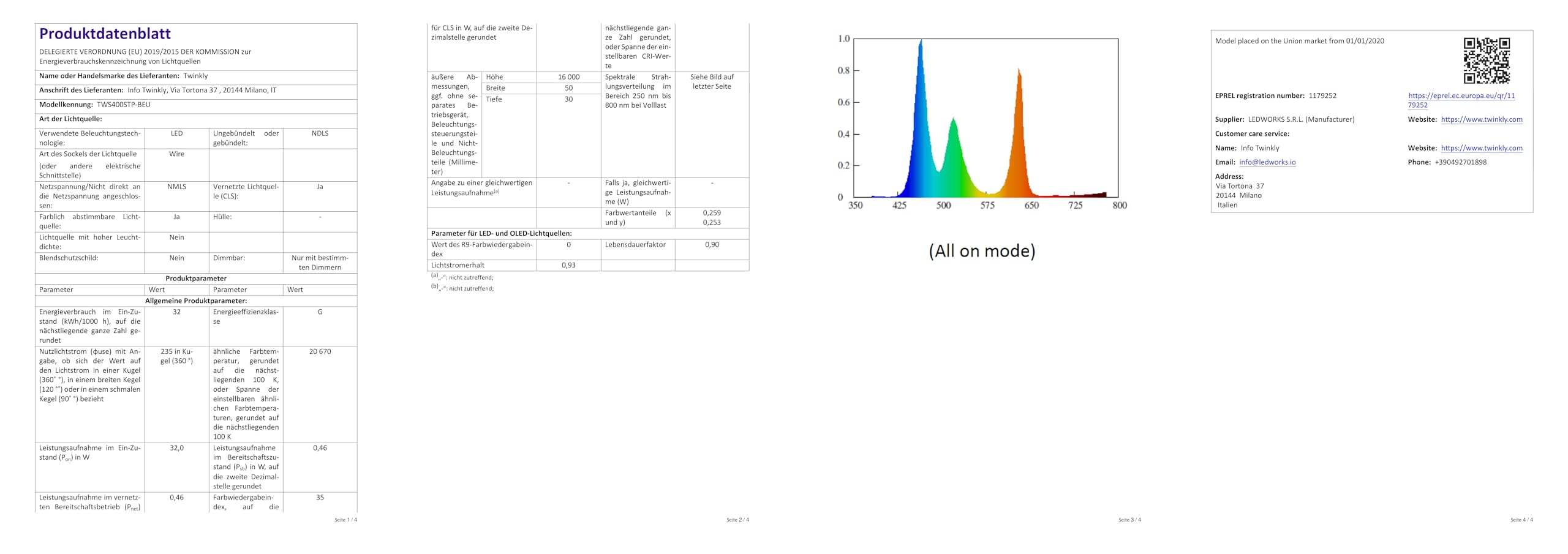The width and height of the screenshot is (1568, 554).
Task: Select the lighting technology value "LED"
Action: pos(176,133)
